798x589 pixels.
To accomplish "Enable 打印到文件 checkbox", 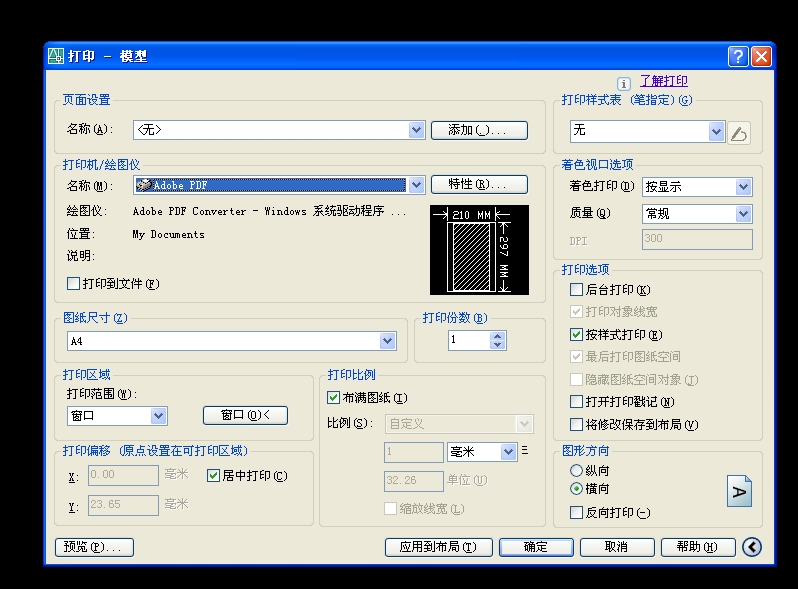I will tap(73, 284).
